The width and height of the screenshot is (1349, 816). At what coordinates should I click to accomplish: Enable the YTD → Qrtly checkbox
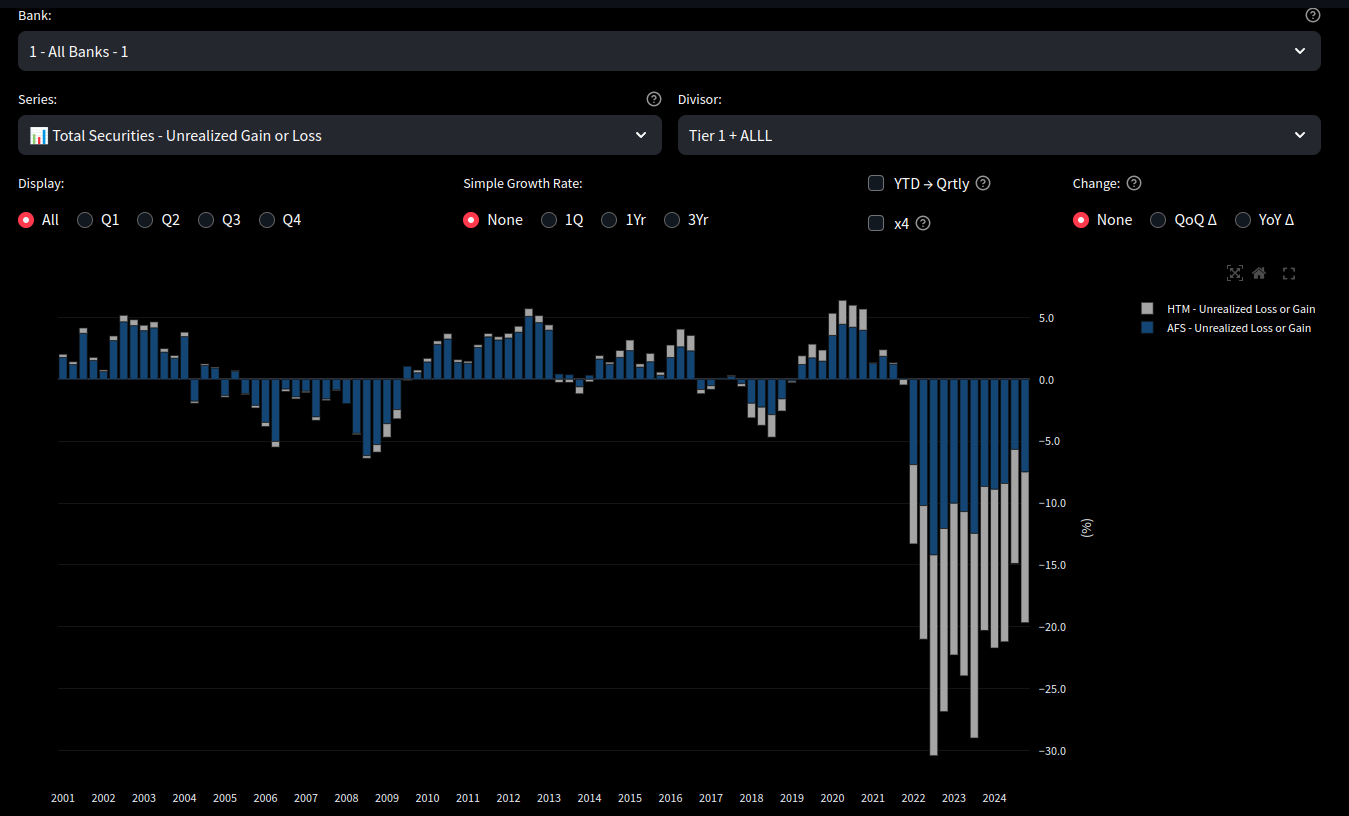[876, 183]
